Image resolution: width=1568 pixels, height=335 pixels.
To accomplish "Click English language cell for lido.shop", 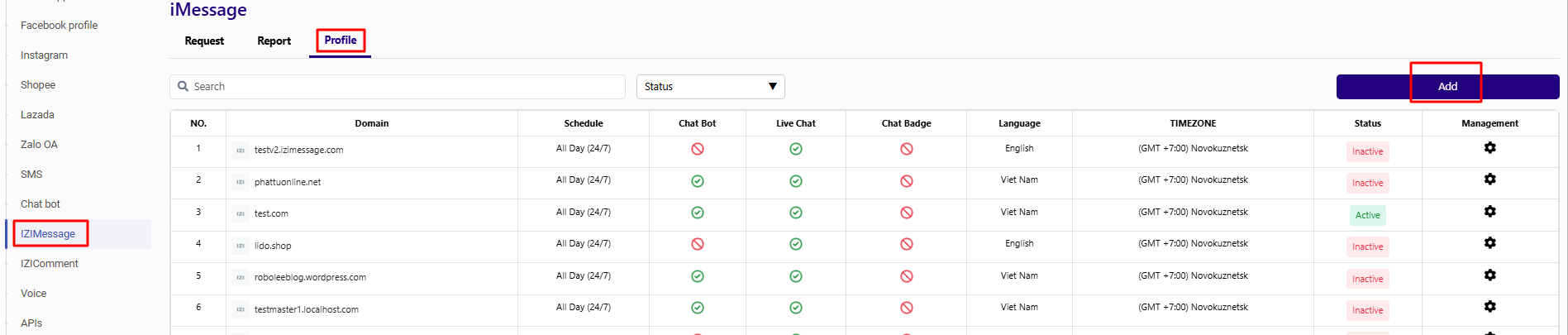I will pos(1019,244).
